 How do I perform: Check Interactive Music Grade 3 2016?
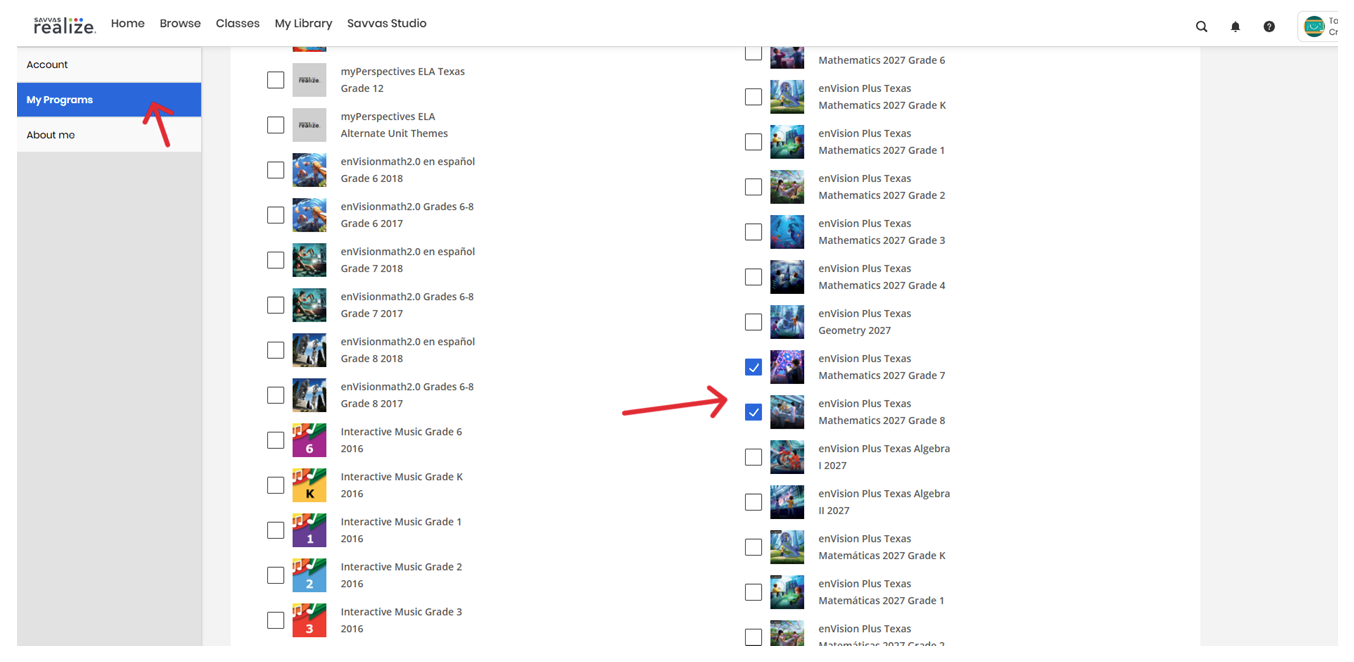coord(276,620)
